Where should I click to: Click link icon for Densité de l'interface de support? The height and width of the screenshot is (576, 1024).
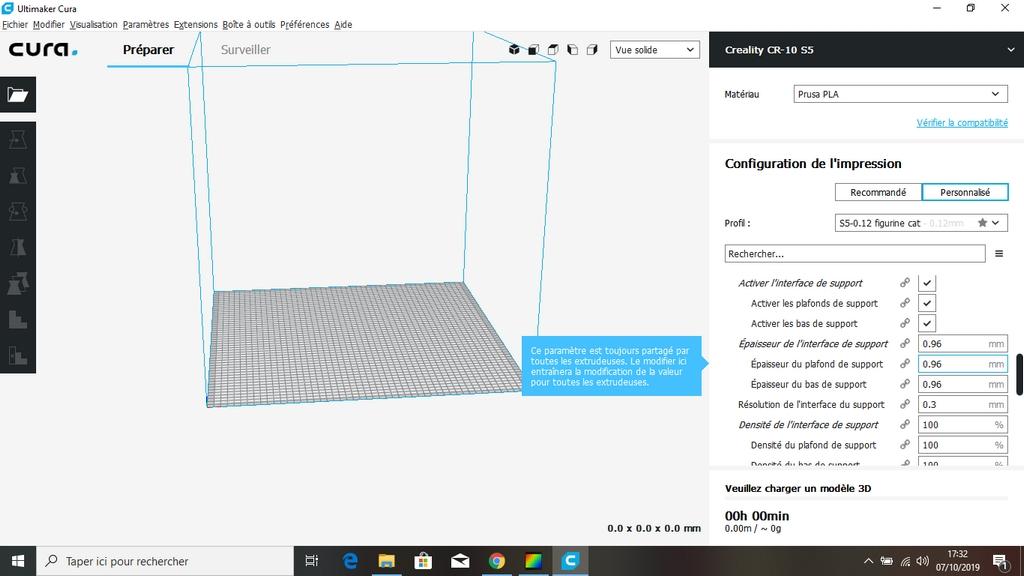pyautogui.click(x=904, y=424)
